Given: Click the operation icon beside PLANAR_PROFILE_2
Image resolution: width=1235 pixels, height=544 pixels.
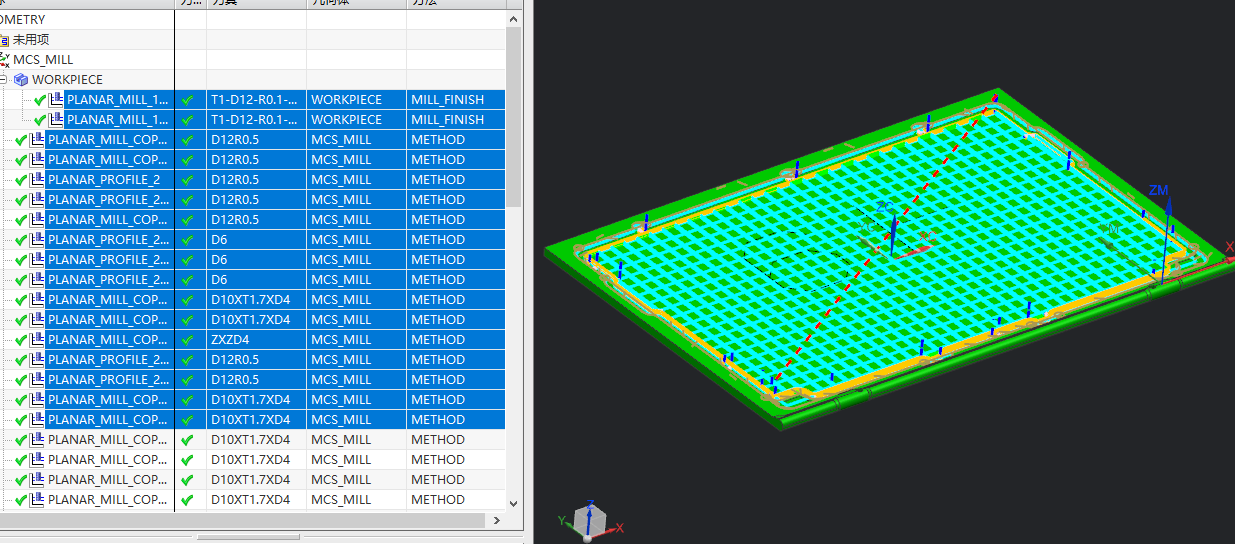Looking at the screenshot, I should tap(37, 180).
